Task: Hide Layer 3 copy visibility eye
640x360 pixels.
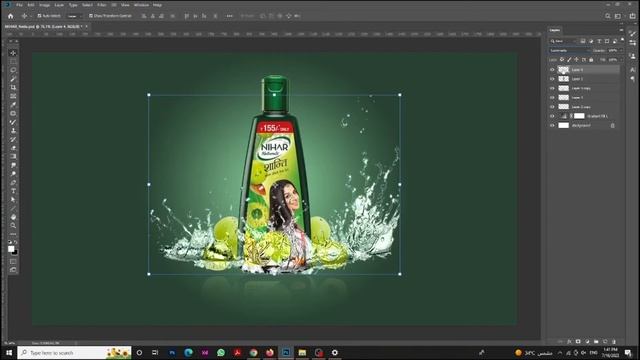Action: coord(552,88)
